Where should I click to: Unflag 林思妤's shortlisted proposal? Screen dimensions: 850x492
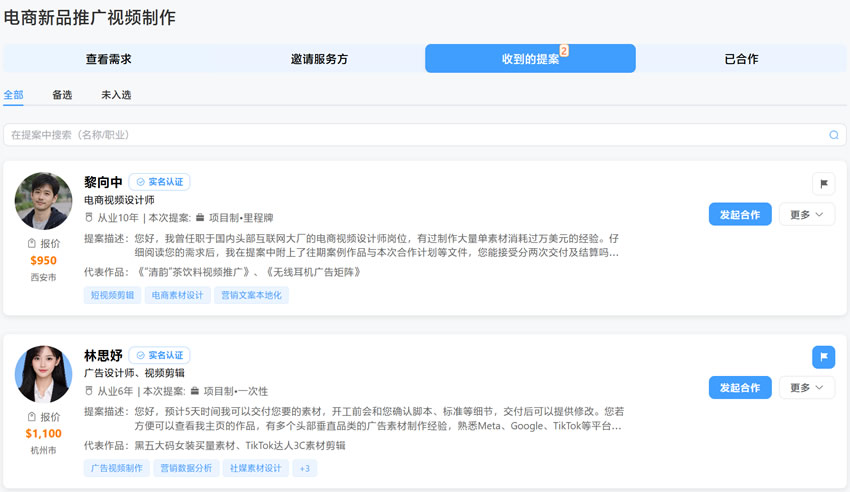click(x=823, y=357)
